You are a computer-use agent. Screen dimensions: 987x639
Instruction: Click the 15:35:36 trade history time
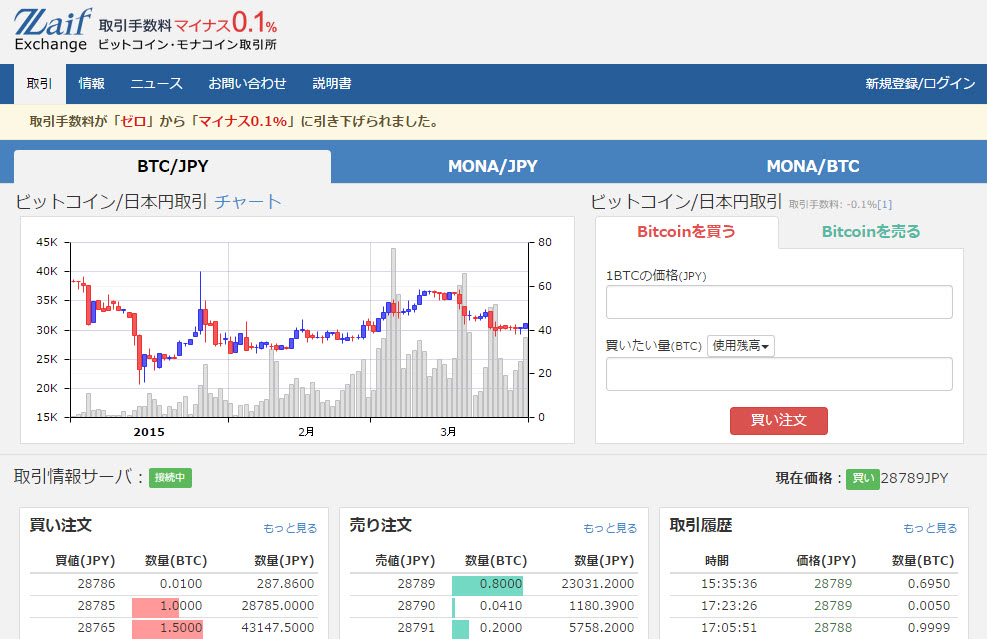(x=728, y=584)
